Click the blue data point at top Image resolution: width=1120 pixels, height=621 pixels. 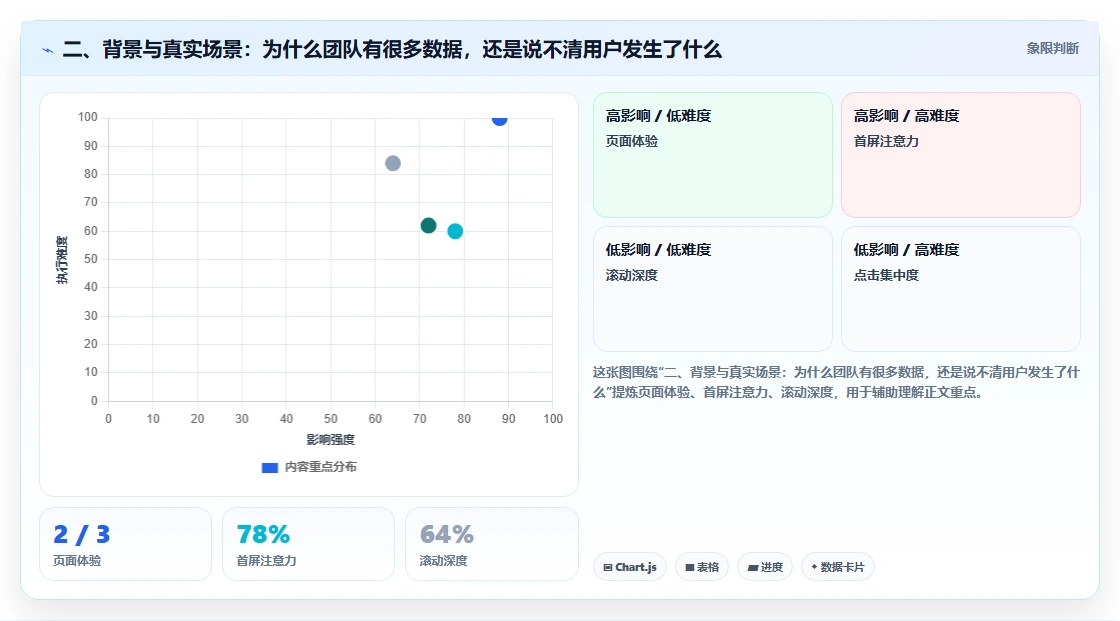(x=499, y=119)
